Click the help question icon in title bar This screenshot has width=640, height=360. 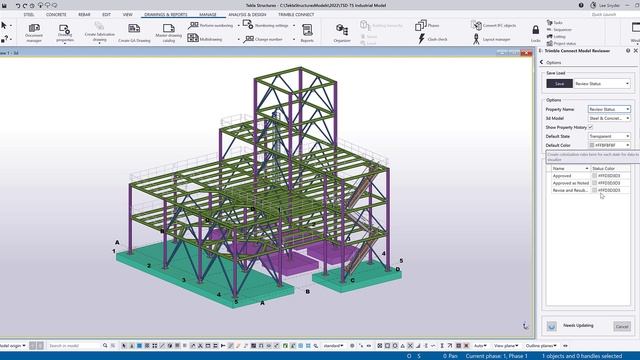(581, 5)
